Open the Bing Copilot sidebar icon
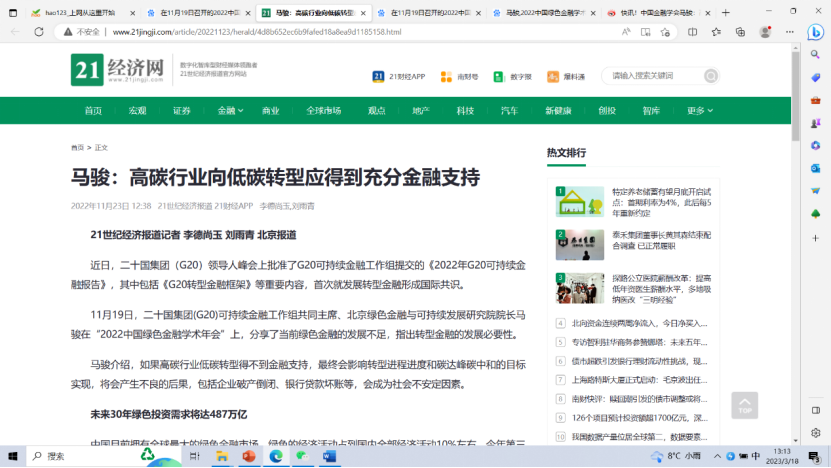The image size is (831, 468). coord(815,31)
